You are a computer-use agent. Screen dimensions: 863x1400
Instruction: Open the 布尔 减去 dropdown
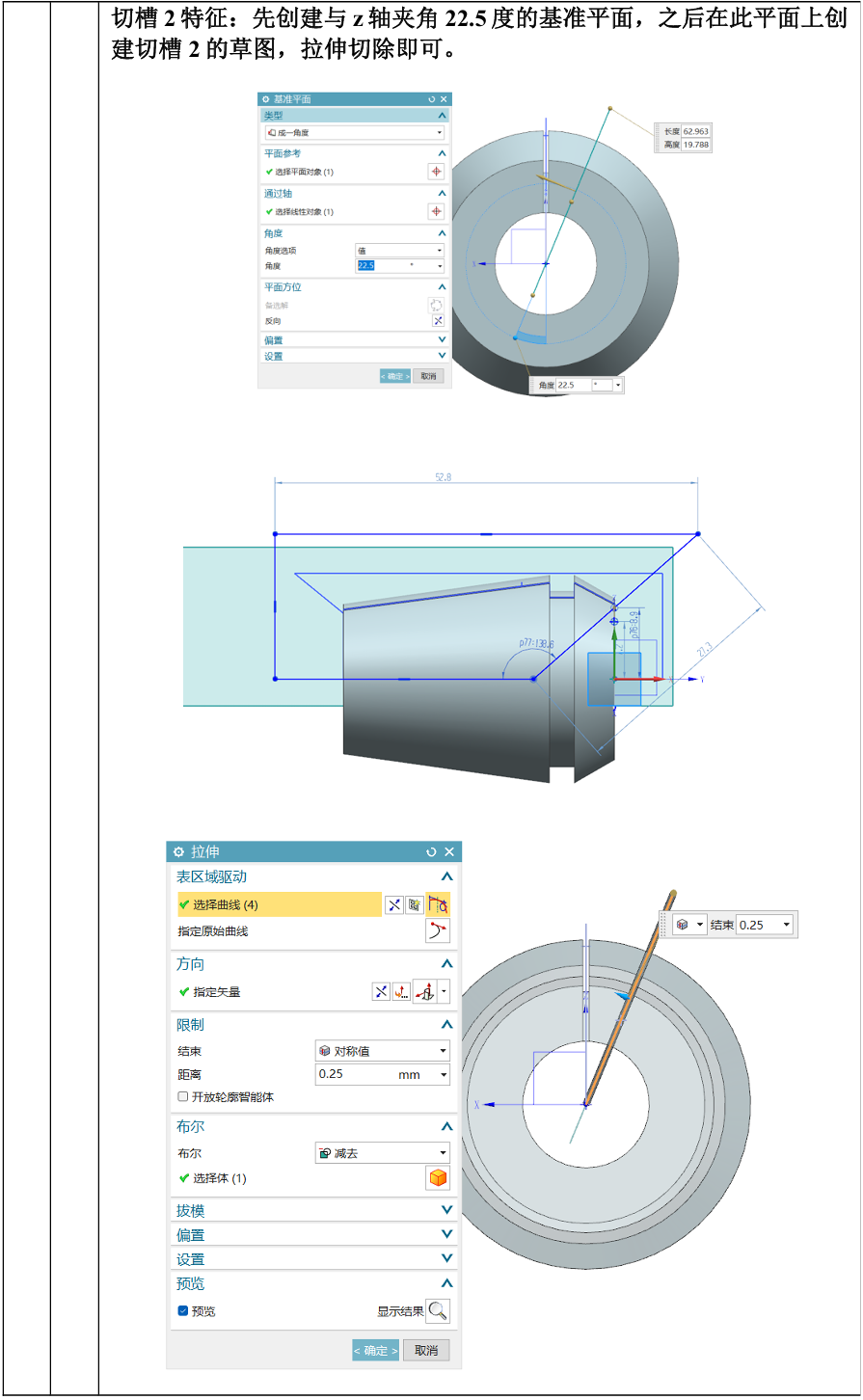tap(383, 1153)
